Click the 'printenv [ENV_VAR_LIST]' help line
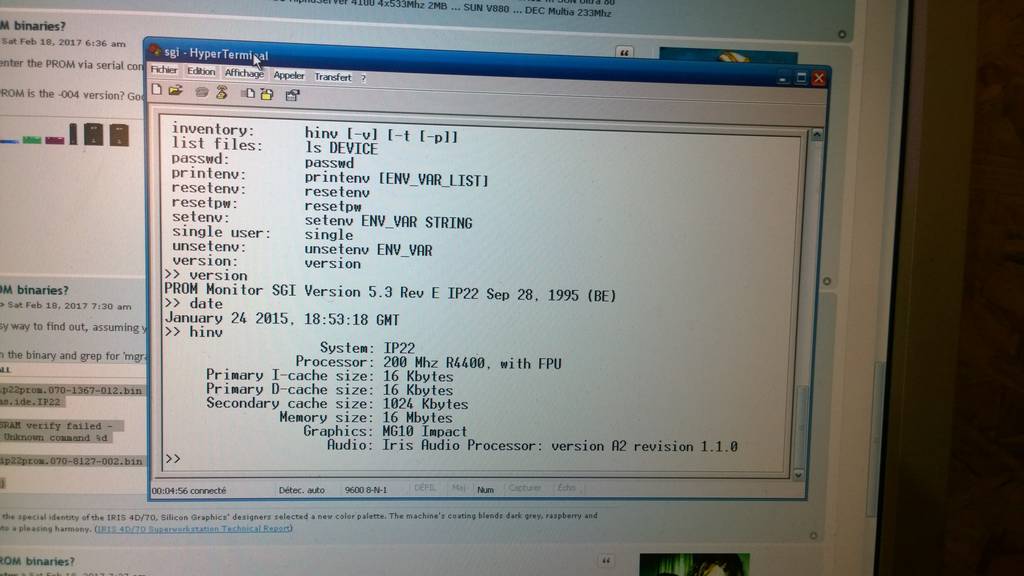 pyautogui.click(x=330, y=176)
